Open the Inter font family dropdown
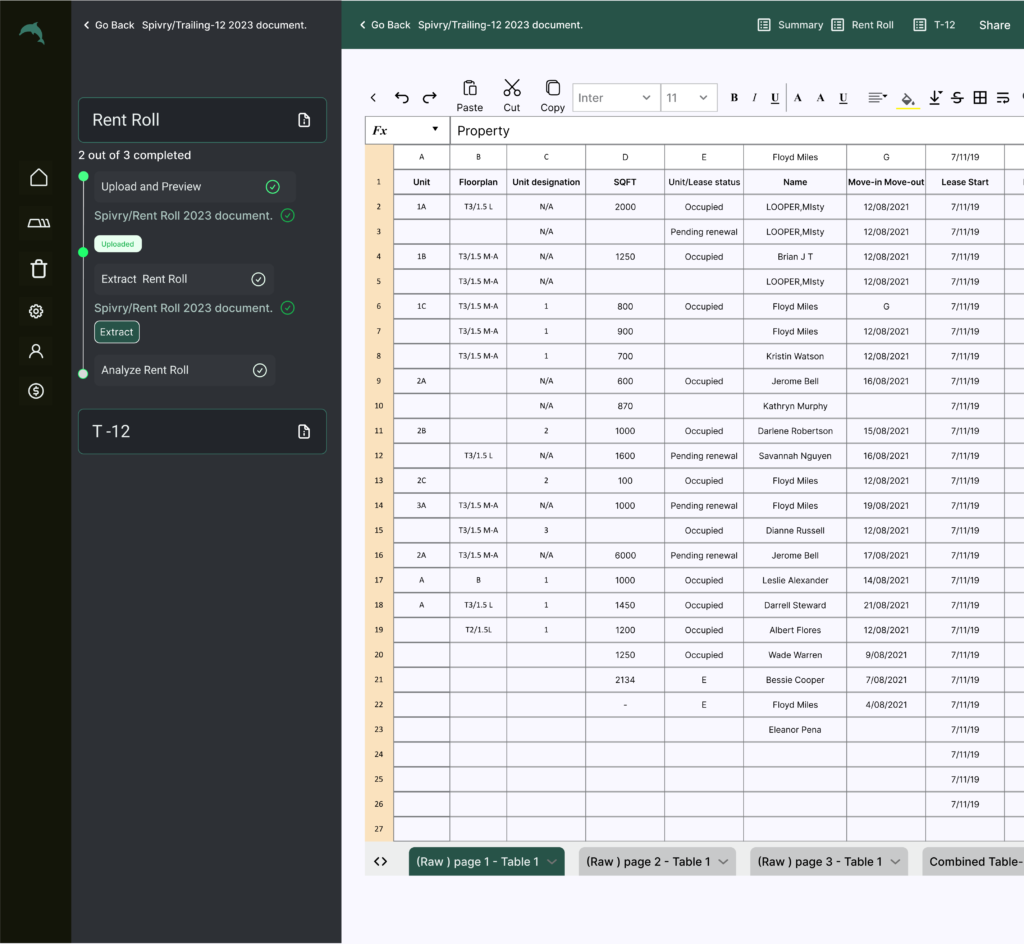This screenshot has height=944, width=1024. tap(616, 98)
